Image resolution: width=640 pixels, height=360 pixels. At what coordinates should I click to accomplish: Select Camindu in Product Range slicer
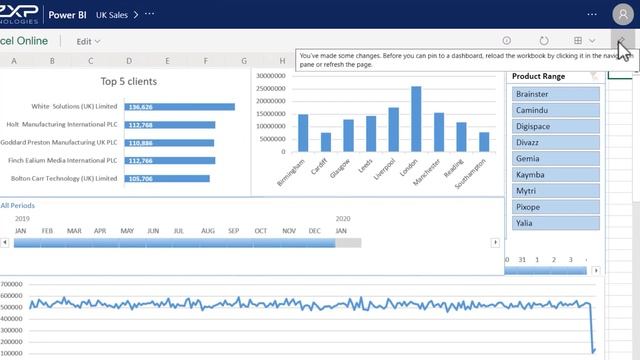click(x=556, y=110)
